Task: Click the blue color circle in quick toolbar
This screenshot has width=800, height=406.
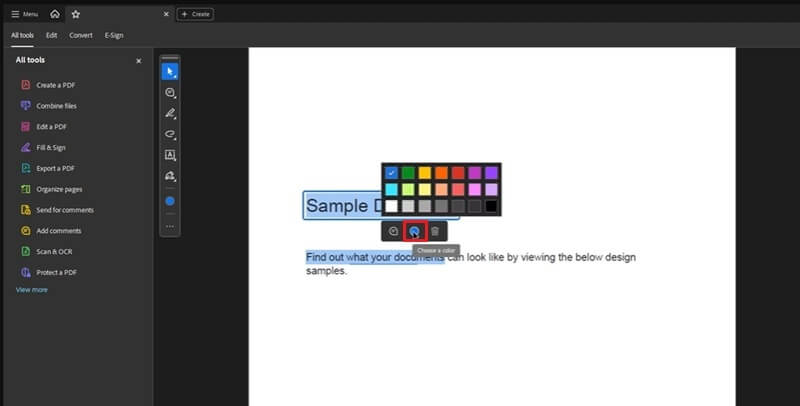Action: tap(170, 201)
